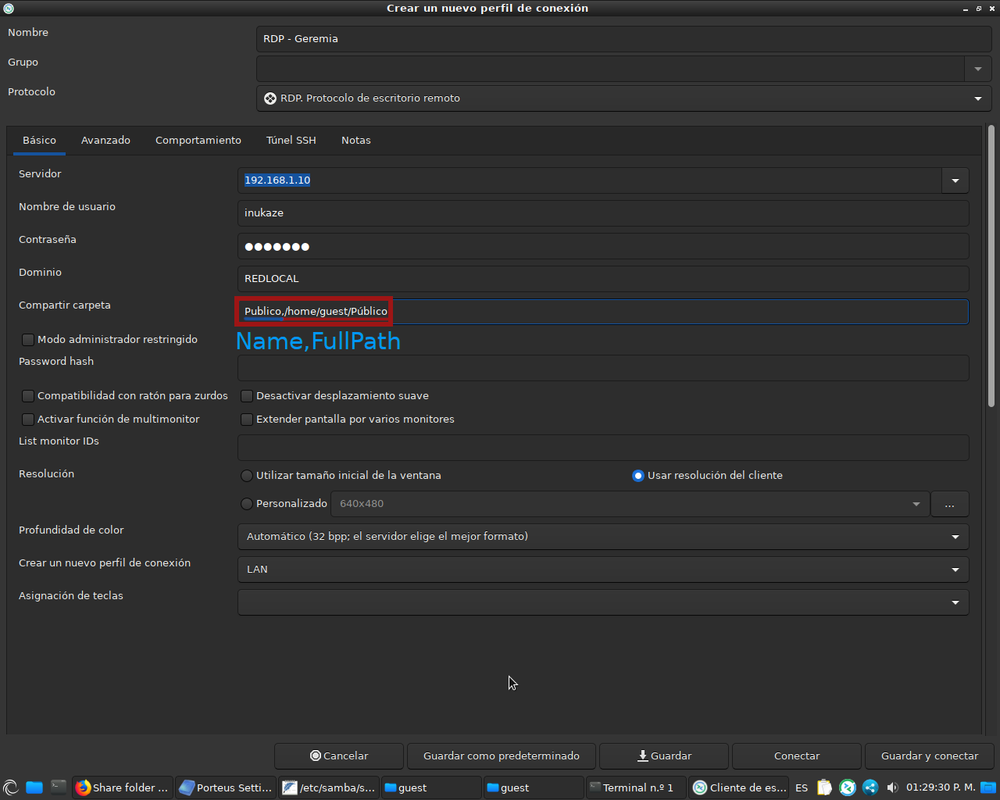Viewport: 1000px width, 800px height.
Task: Open the Profundidad de color dropdown
Action: [x=603, y=537]
